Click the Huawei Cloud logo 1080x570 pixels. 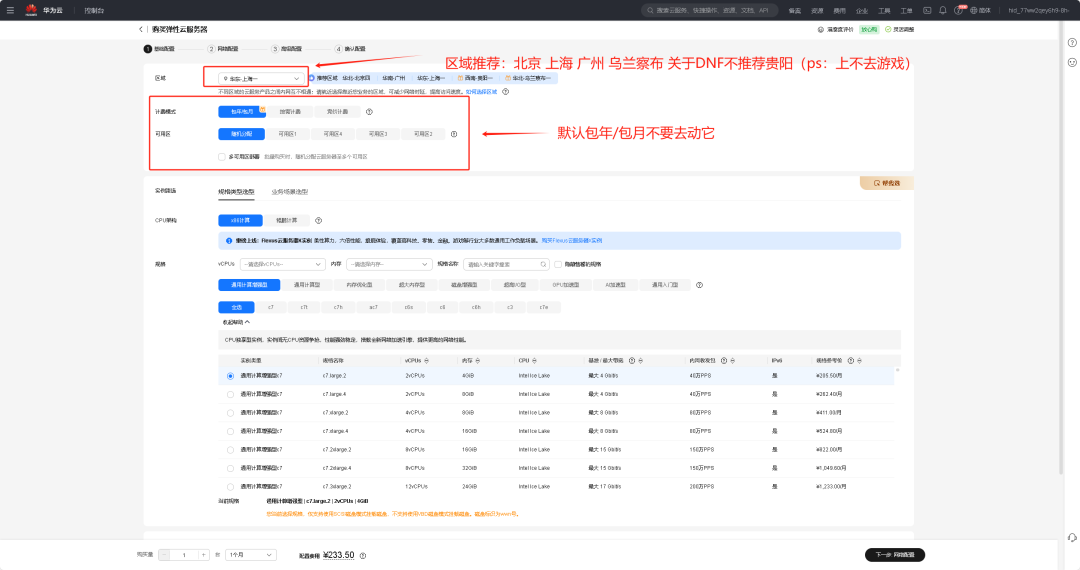point(31,10)
